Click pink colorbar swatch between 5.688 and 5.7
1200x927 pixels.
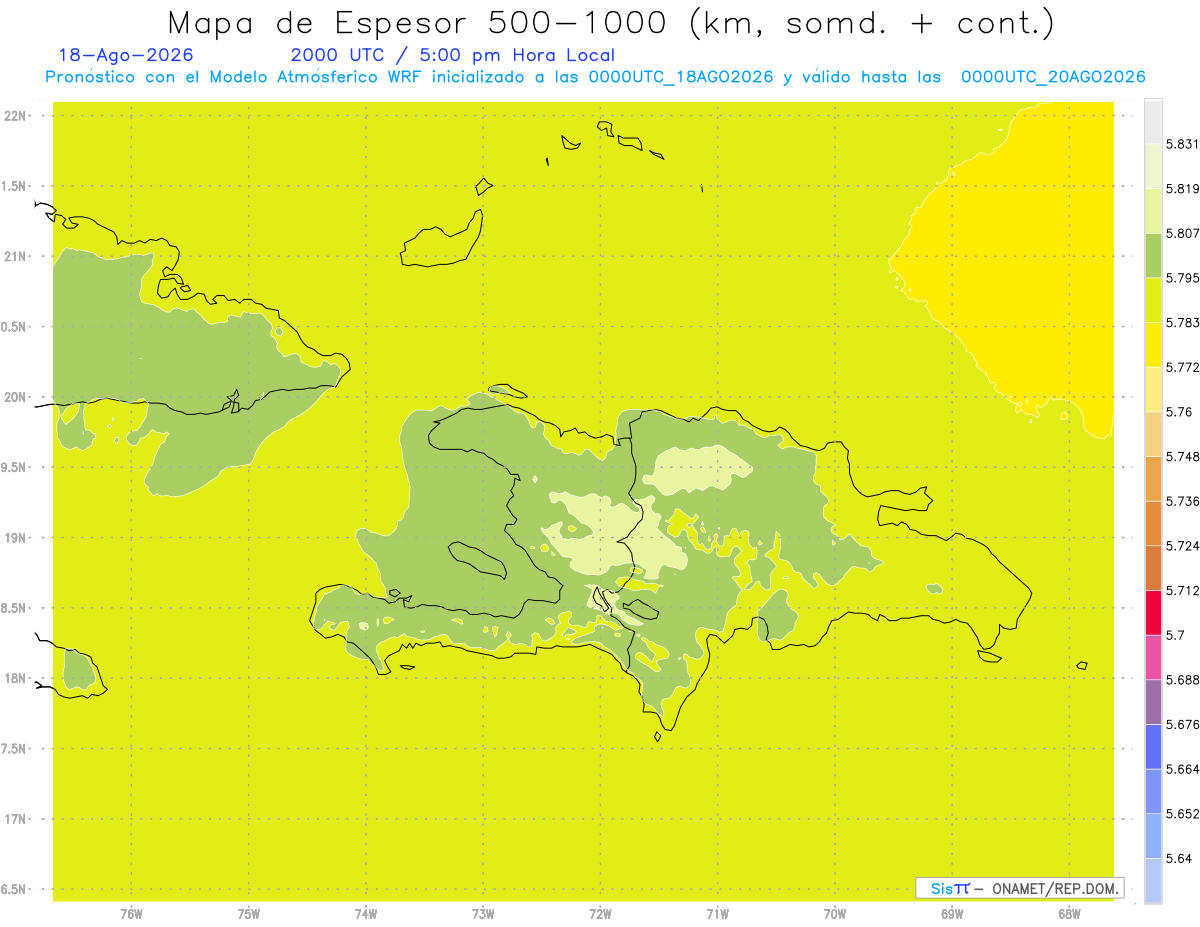coord(1153,657)
